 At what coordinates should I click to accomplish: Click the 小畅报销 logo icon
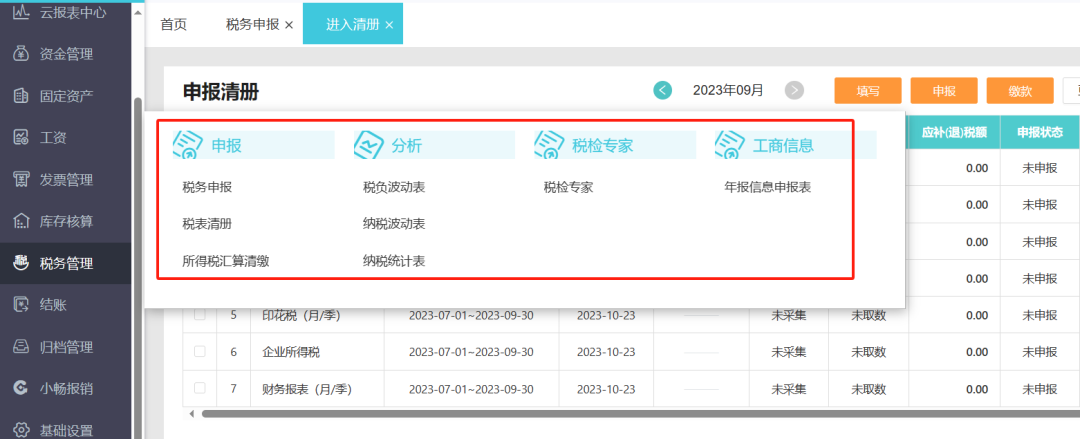(21, 389)
